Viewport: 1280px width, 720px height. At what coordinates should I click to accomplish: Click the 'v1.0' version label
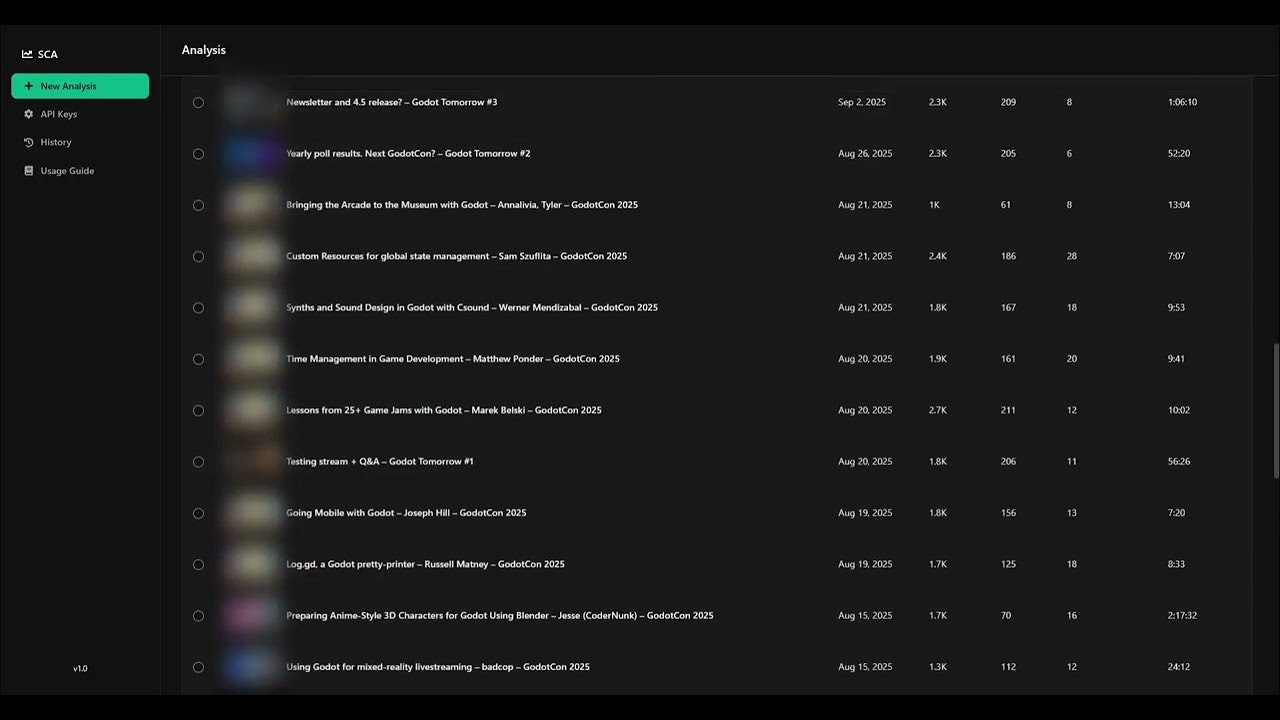coord(80,668)
